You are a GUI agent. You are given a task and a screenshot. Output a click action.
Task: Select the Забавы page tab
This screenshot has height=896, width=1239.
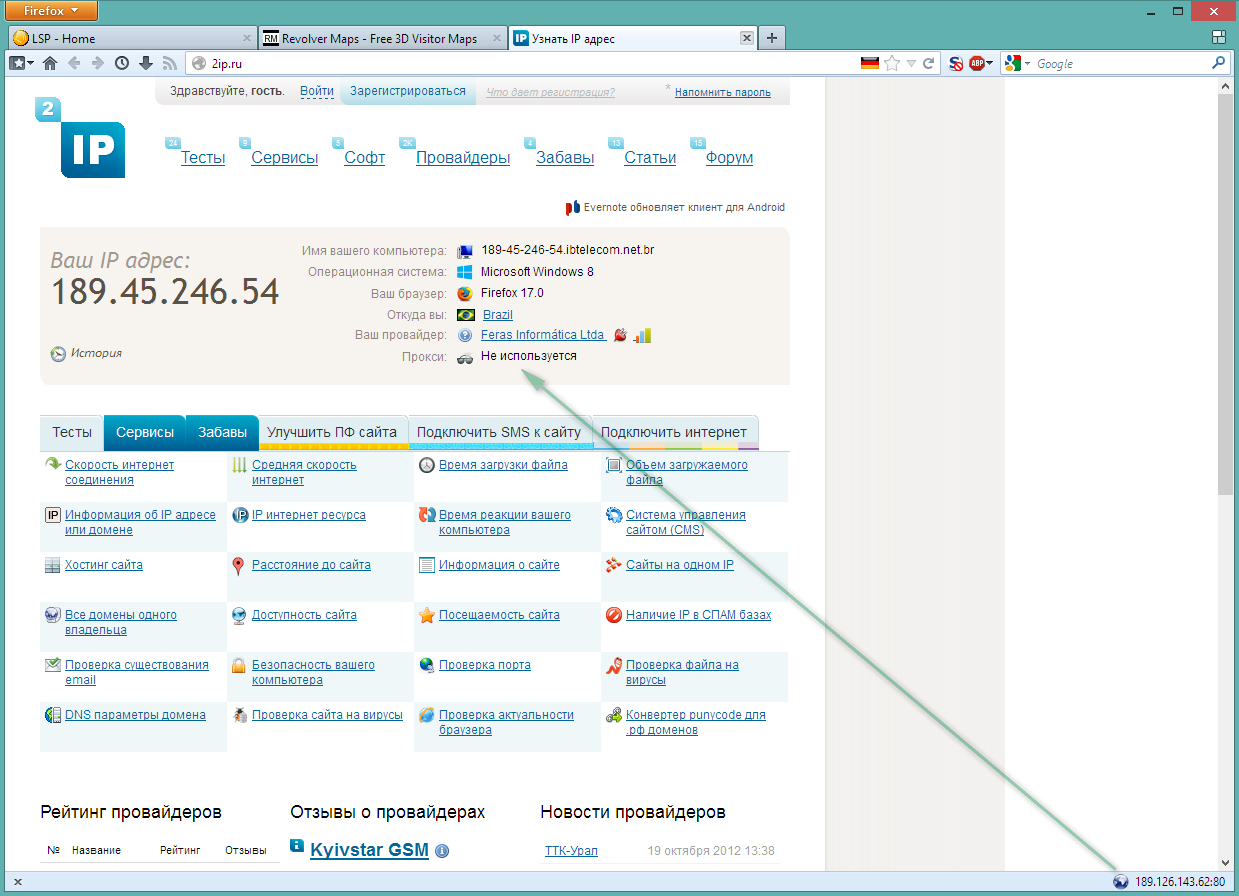pos(222,432)
